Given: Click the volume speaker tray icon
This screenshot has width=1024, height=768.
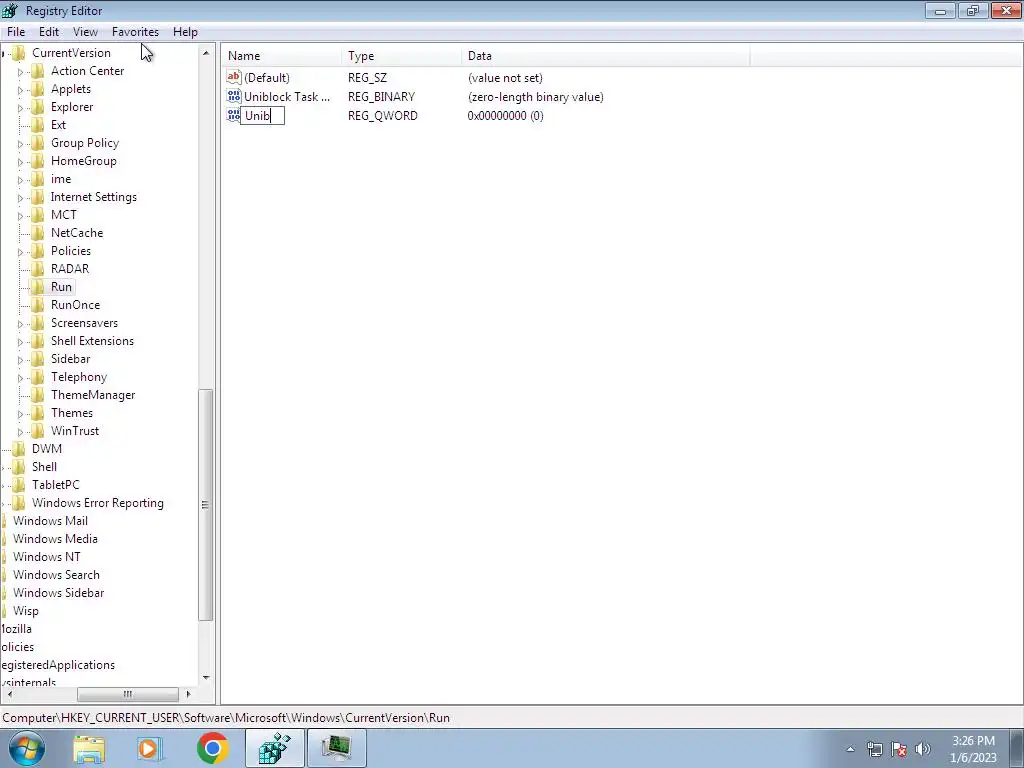Looking at the screenshot, I should (923, 749).
